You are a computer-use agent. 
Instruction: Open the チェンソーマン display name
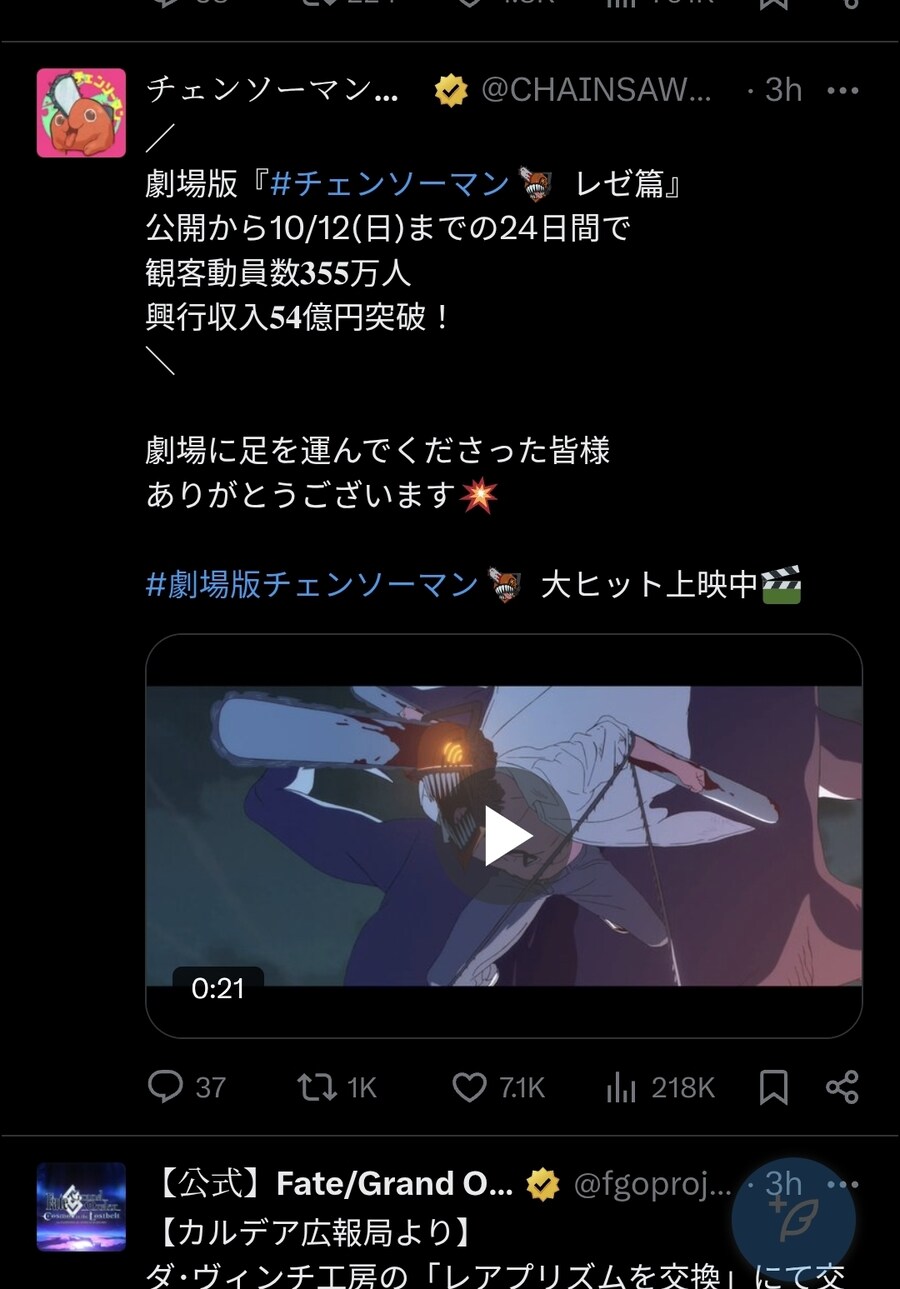[x=273, y=91]
